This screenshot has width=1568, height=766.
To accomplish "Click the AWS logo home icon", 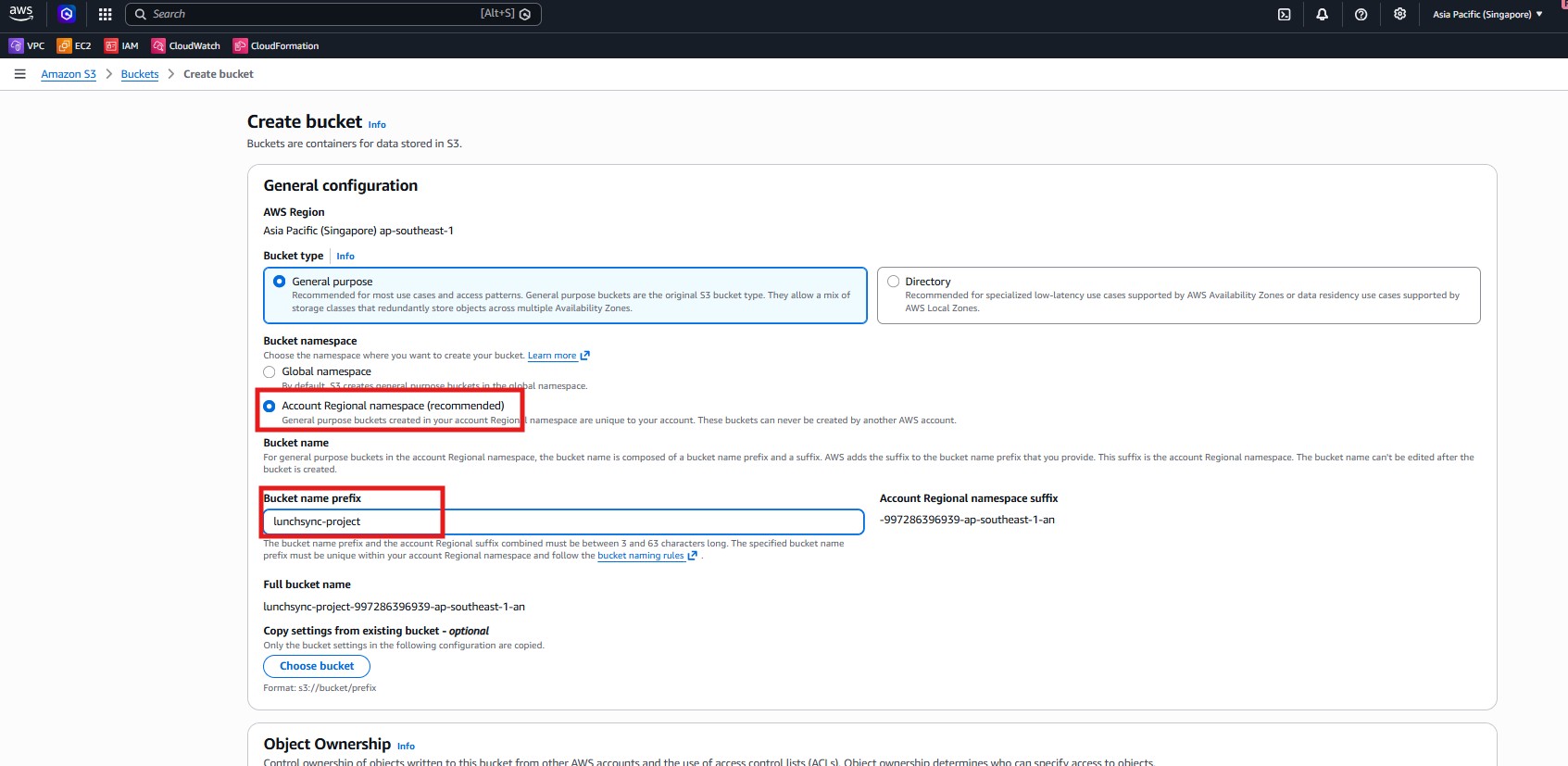I will pos(20,14).
